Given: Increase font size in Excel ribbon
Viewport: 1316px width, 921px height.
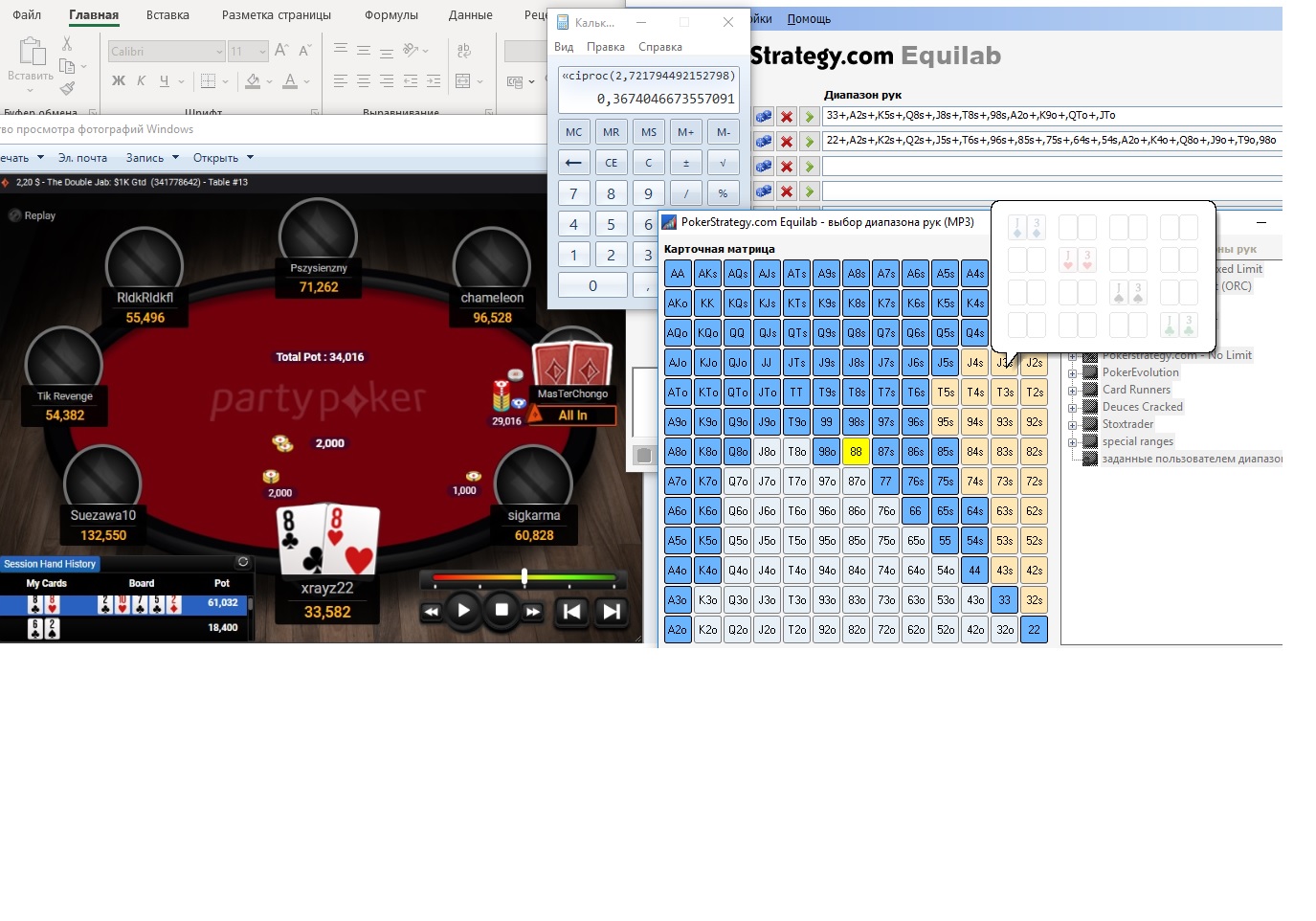Looking at the screenshot, I should tap(281, 51).
